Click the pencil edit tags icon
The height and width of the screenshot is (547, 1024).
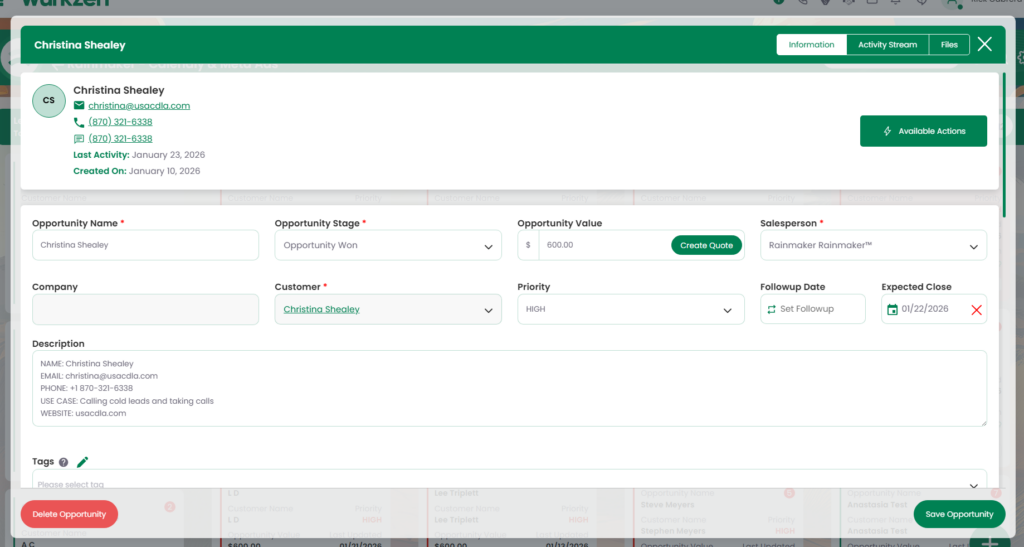click(83, 462)
